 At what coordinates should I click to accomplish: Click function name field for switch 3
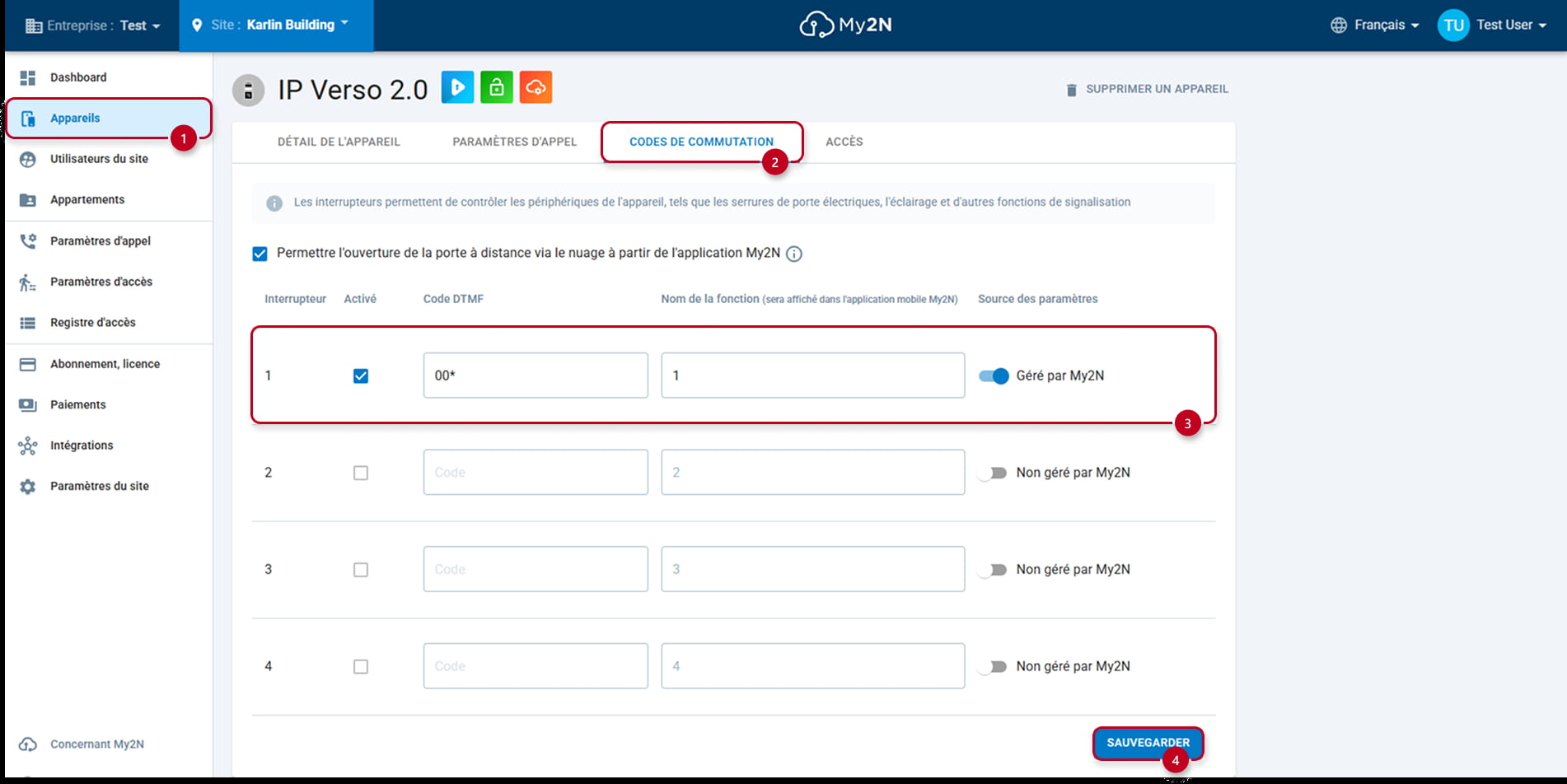[812, 570]
